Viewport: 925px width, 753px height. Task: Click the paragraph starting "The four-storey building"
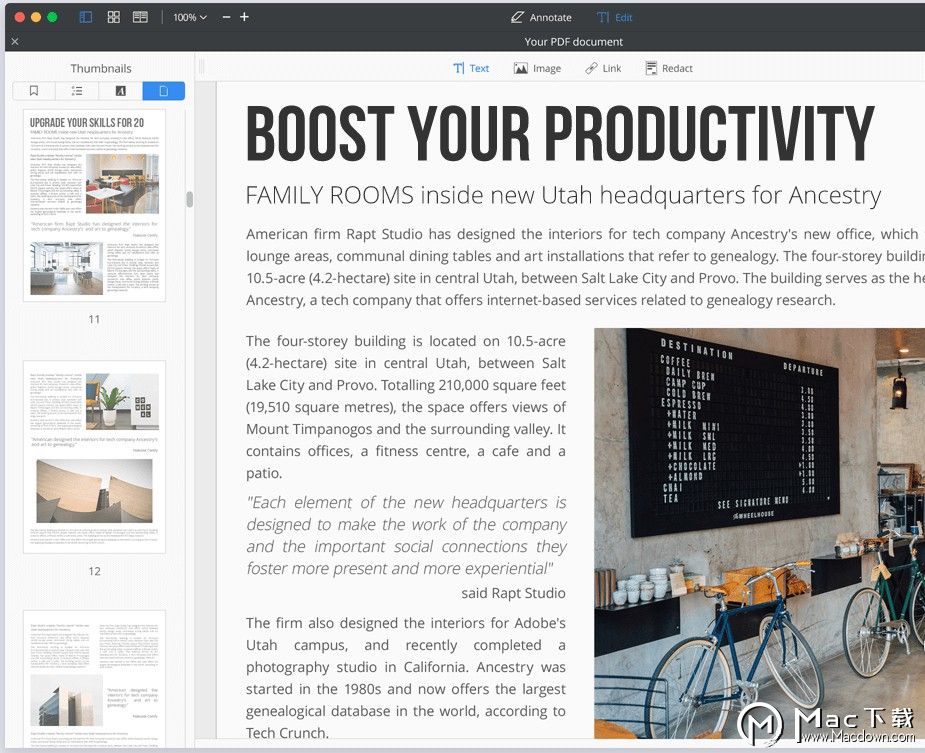[x=406, y=407]
